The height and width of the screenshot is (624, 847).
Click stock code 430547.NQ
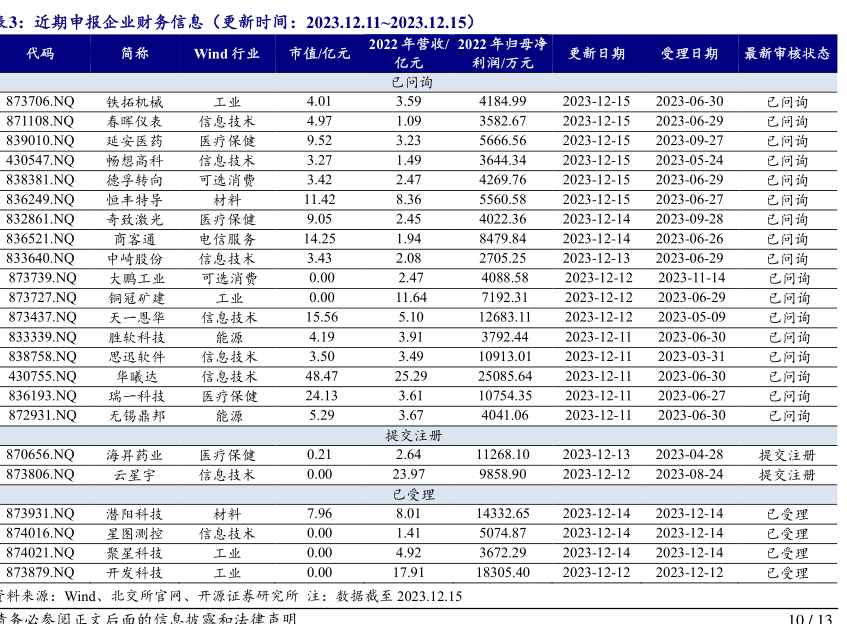[40, 160]
